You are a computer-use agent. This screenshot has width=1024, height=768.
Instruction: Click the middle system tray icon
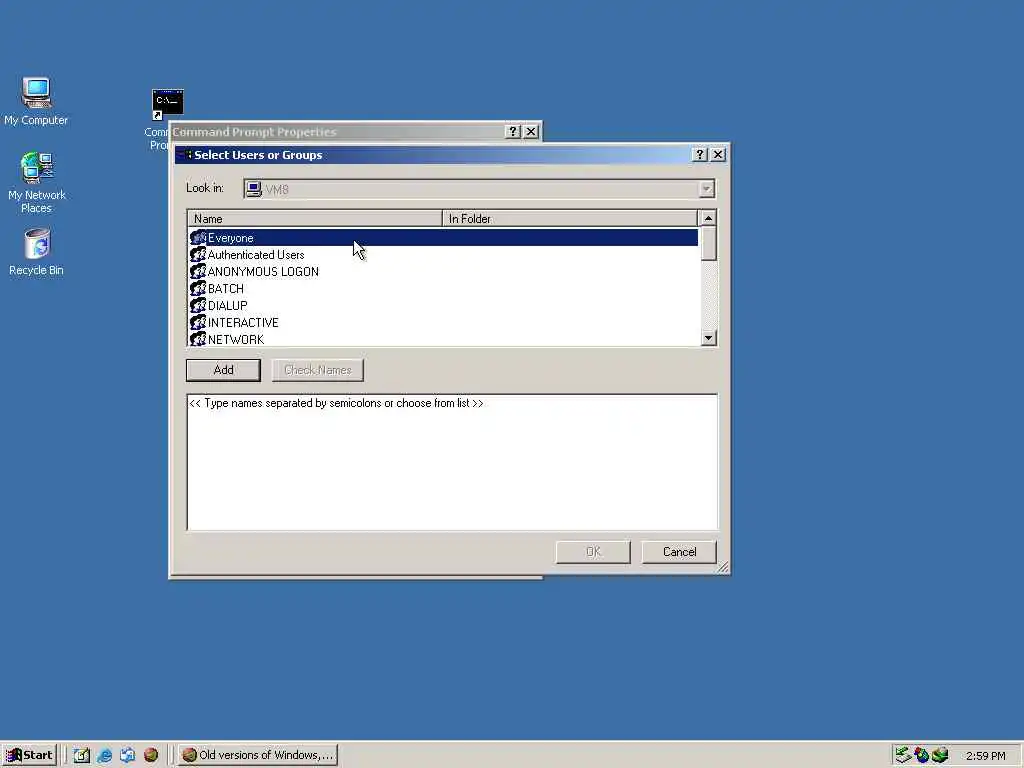tap(921, 755)
